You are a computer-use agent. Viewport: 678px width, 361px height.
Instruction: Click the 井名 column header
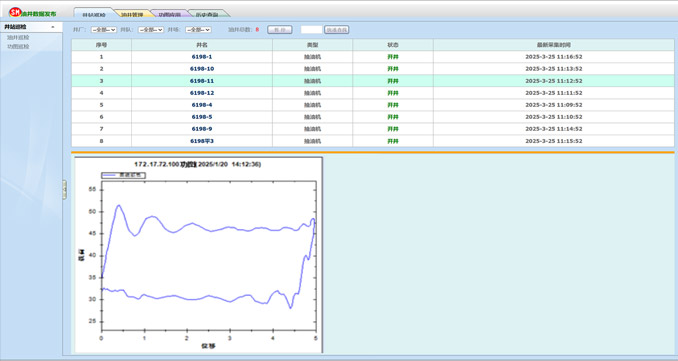(x=202, y=45)
